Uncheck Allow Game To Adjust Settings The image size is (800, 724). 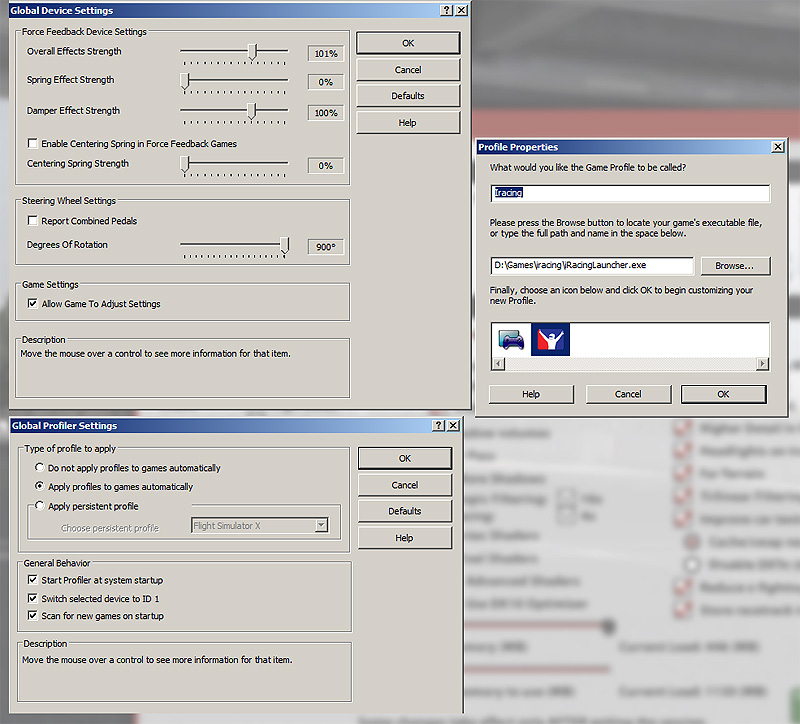click(x=33, y=304)
